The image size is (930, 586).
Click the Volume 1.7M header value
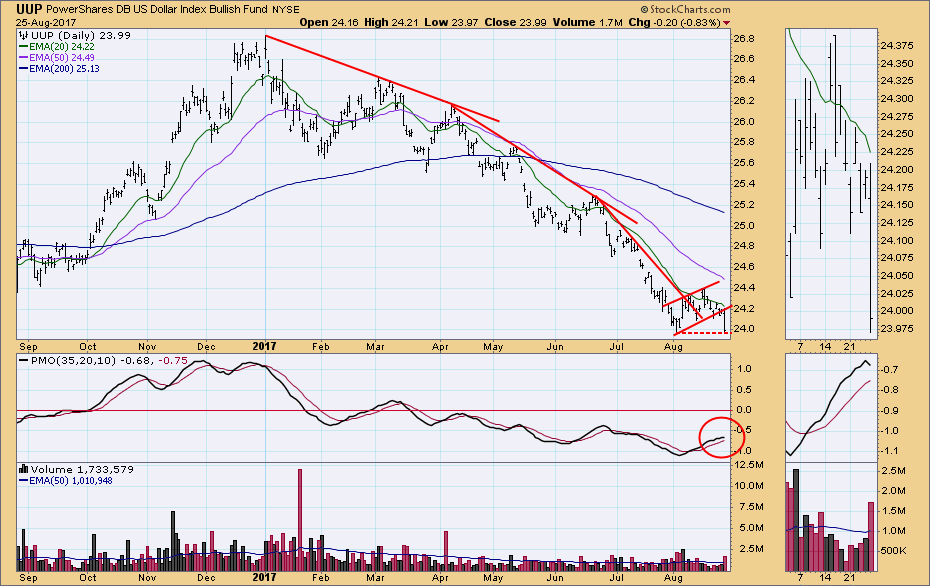coord(588,23)
